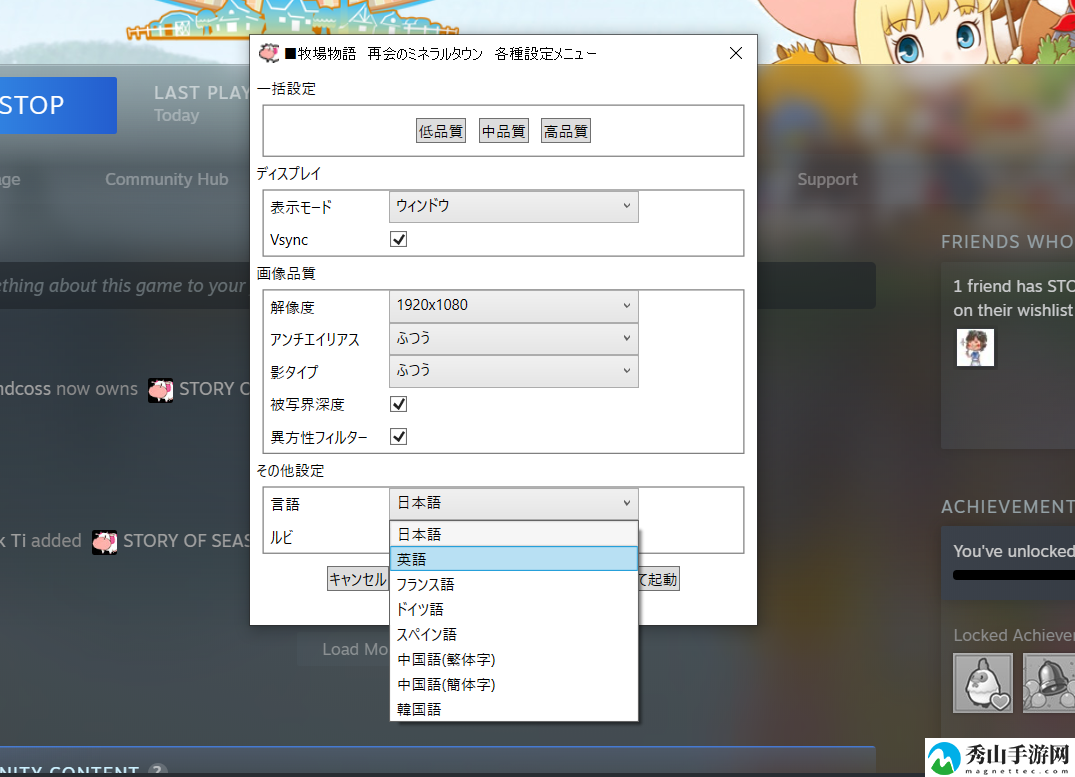Select 中国語(繁体字) language option
This screenshot has width=1075, height=777.
514,659
